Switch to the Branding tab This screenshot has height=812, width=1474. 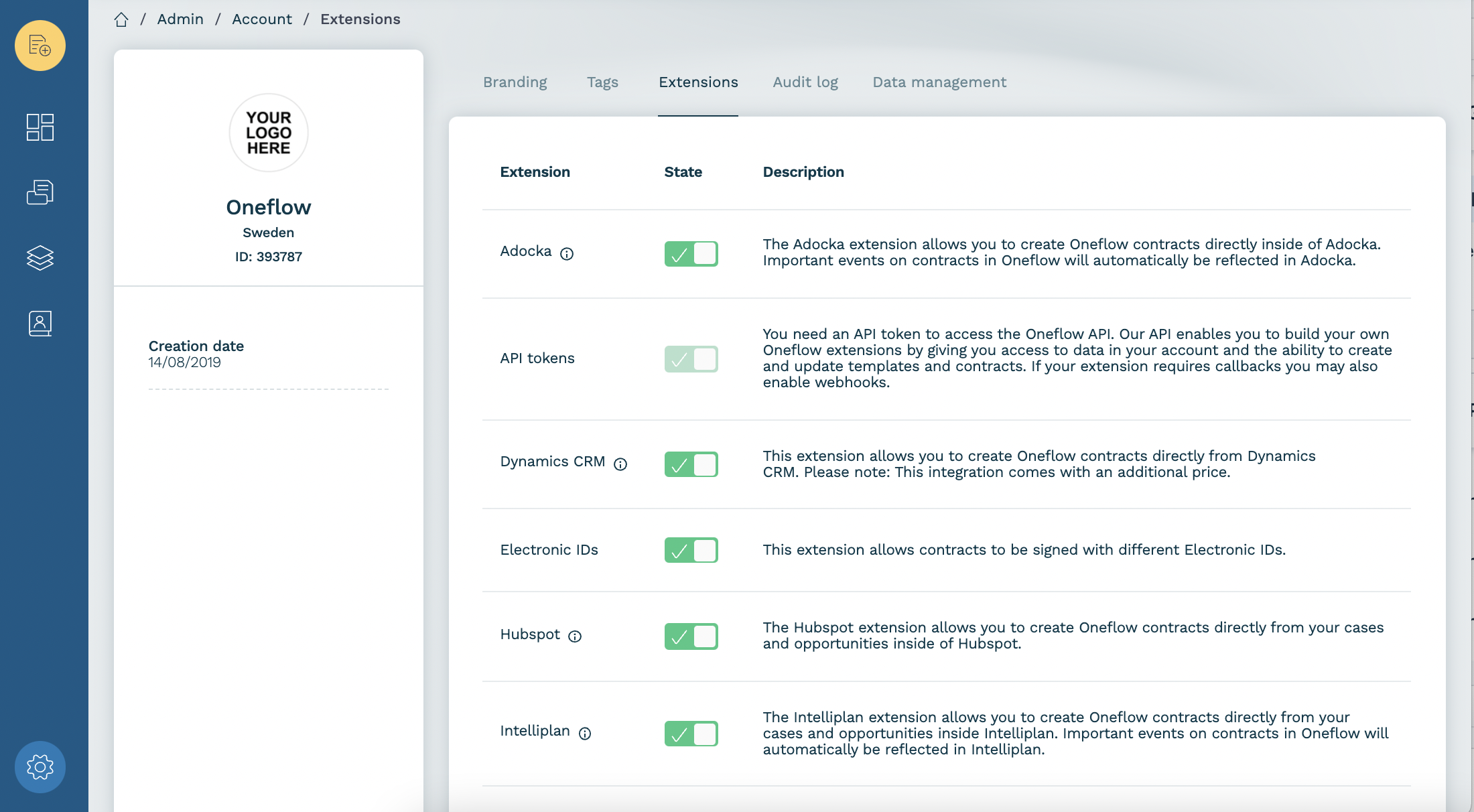515,82
